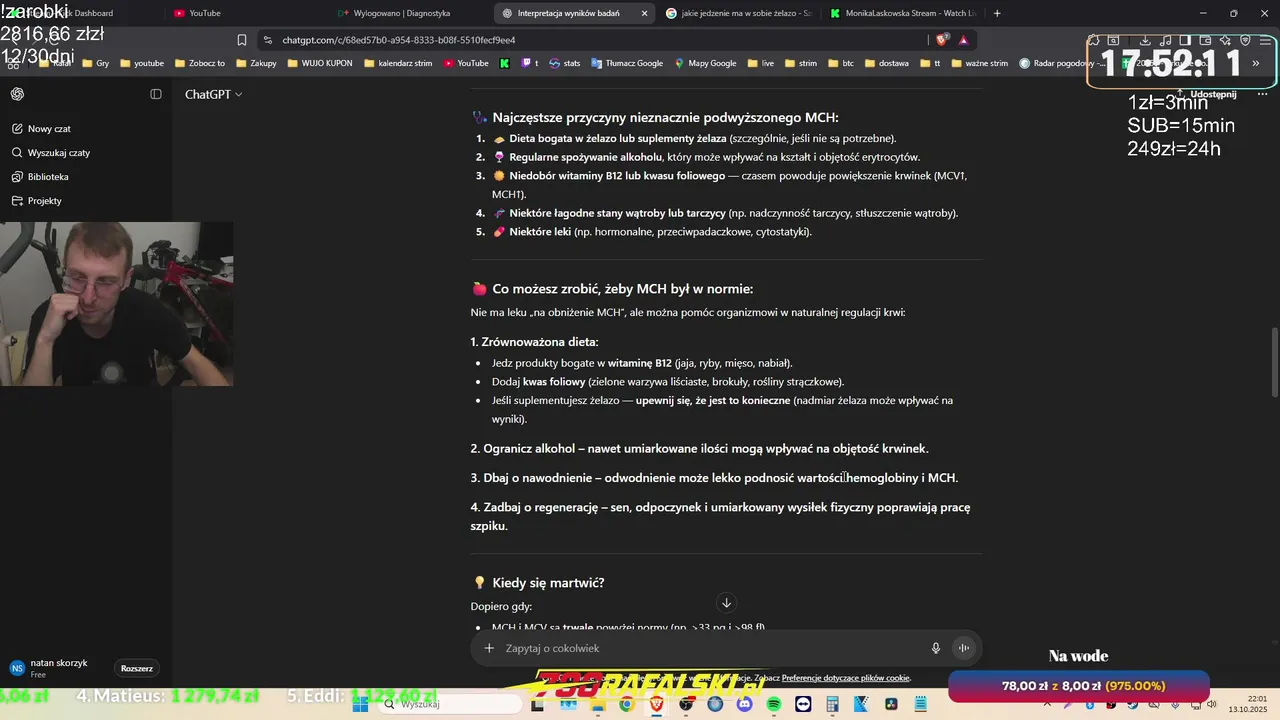Start dictation with the microphone icon
The width and height of the screenshot is (1280, 720).
click(936, 648)
